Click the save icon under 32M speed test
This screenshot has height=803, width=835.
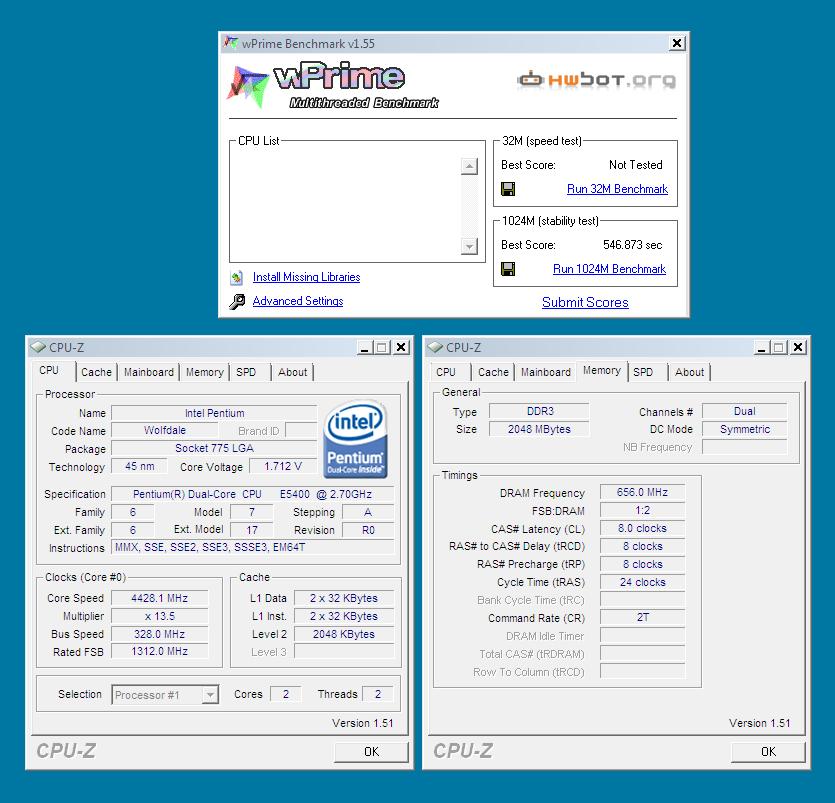coord(508,189)
